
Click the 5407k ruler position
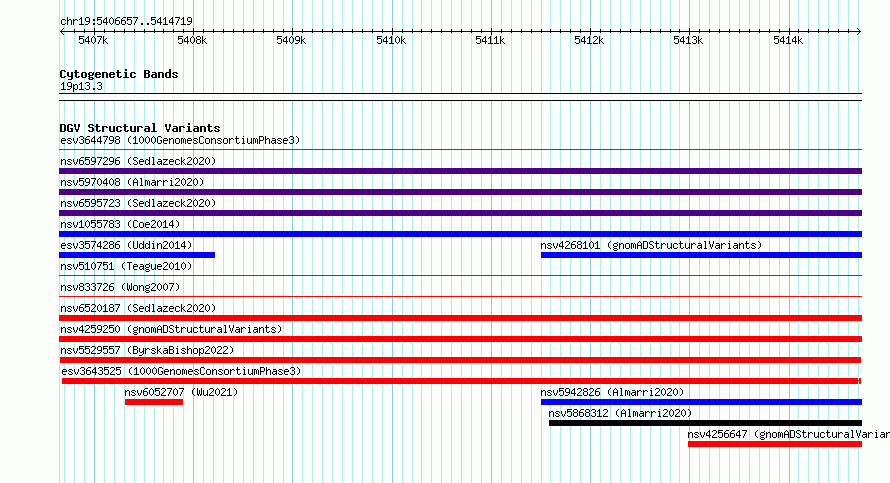[93, 40]
